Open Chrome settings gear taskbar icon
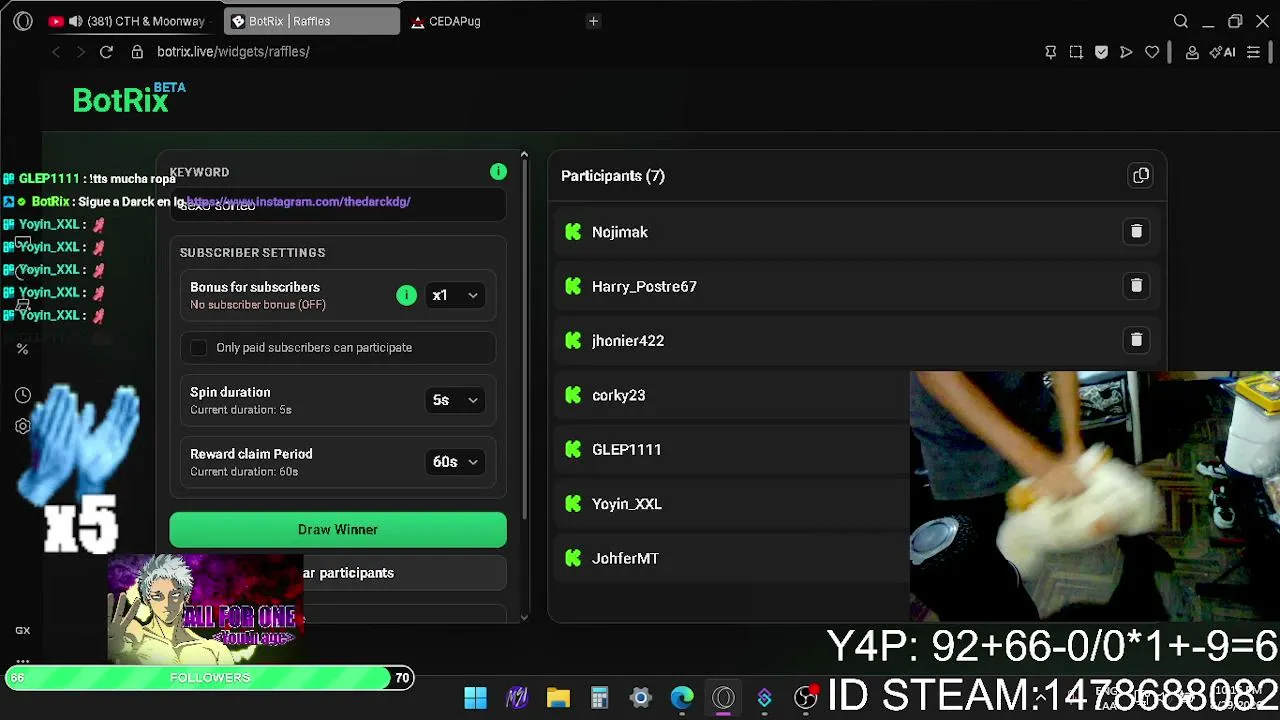This screenshot has height=720, width=1280. click(641, 697)
